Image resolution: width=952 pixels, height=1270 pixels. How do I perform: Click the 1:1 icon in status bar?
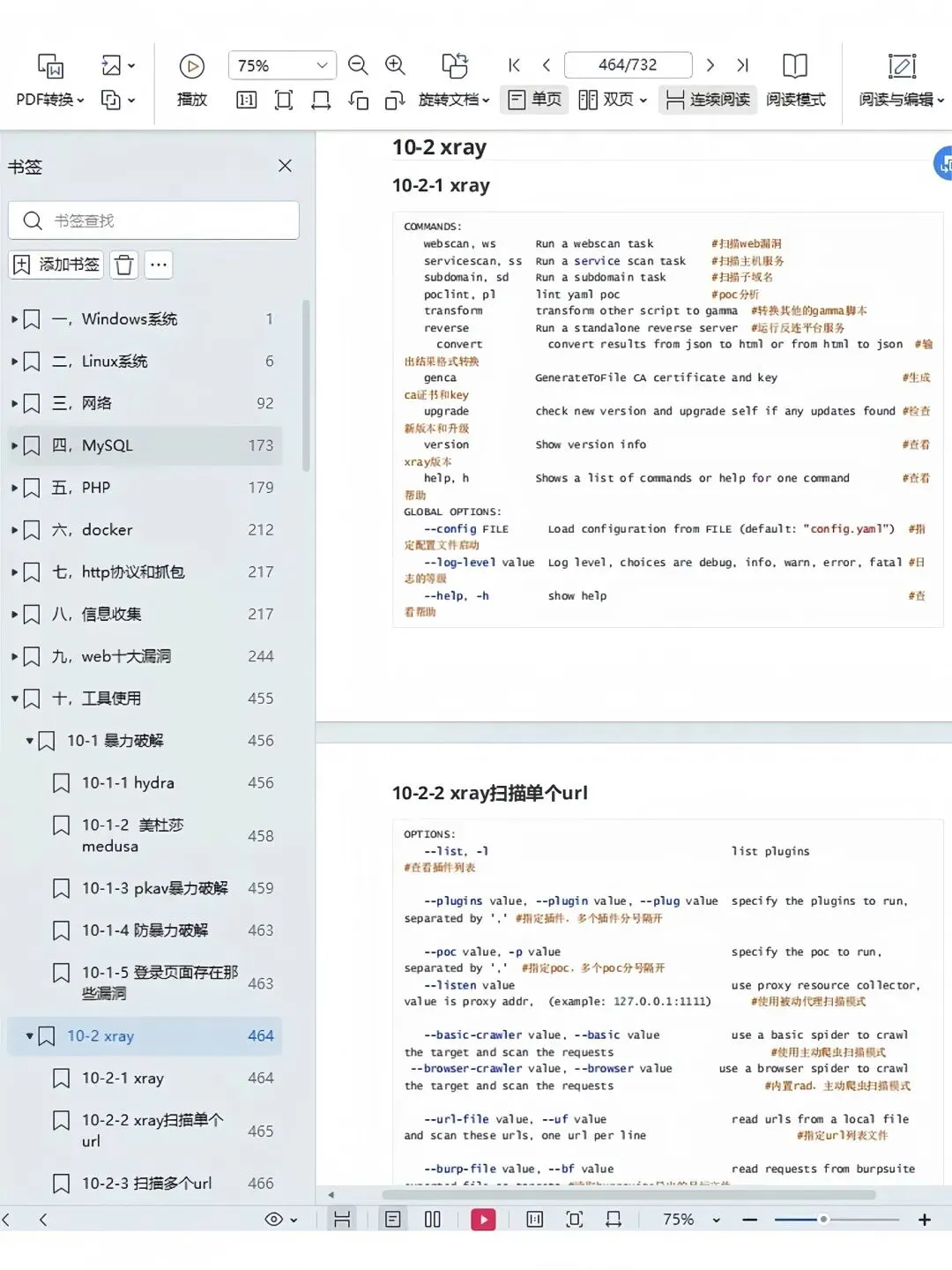[x=534, y=1220]
